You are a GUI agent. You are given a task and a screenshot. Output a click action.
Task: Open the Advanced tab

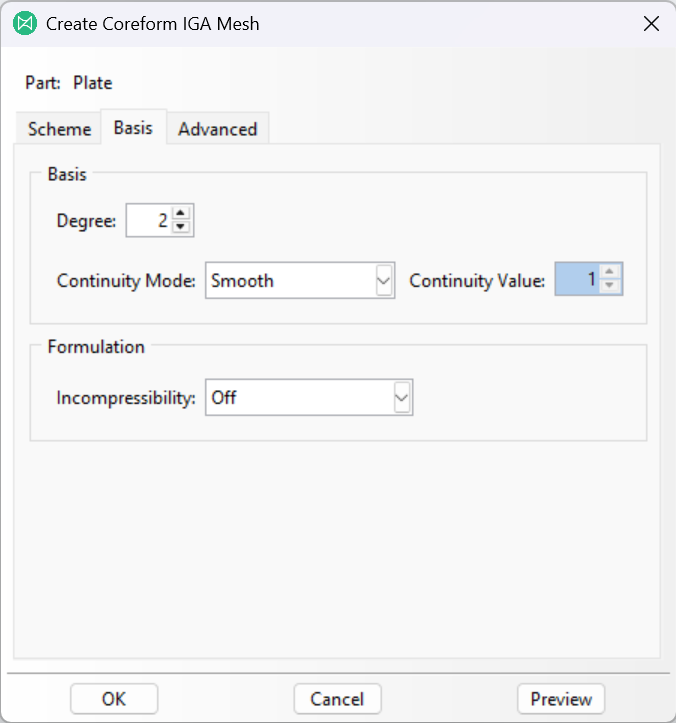(x=218, y=129)
